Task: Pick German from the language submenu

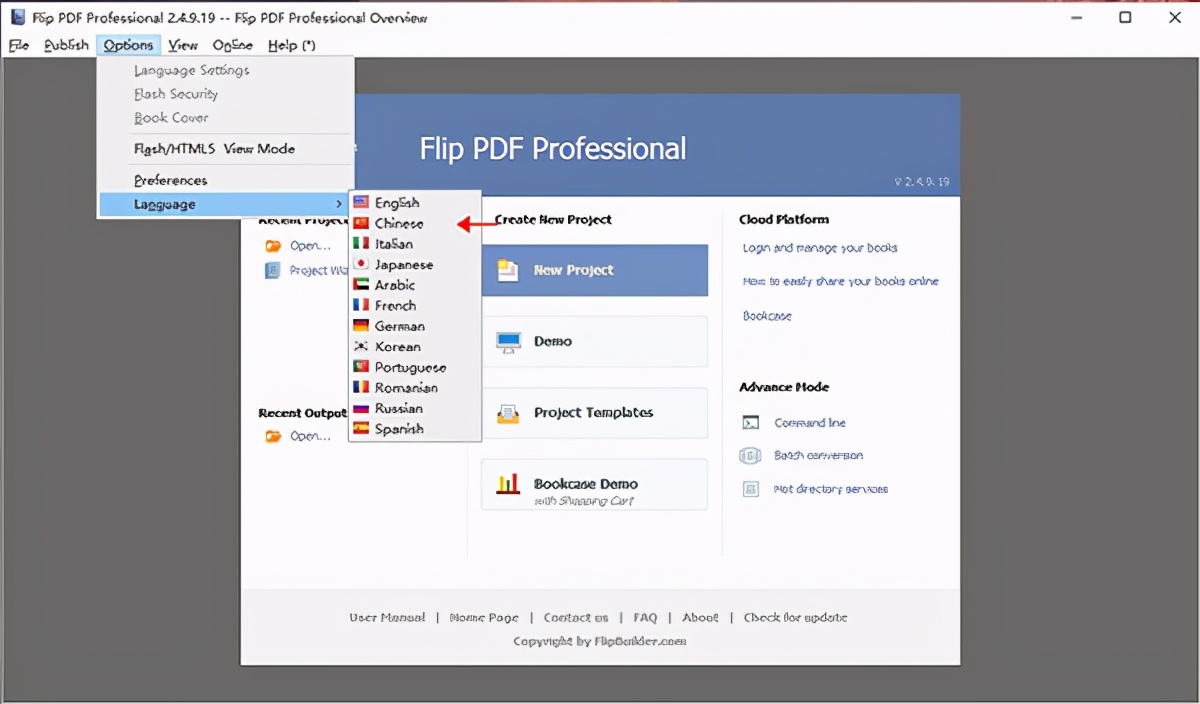Action: pyautogui.click(x=399, y=326)
